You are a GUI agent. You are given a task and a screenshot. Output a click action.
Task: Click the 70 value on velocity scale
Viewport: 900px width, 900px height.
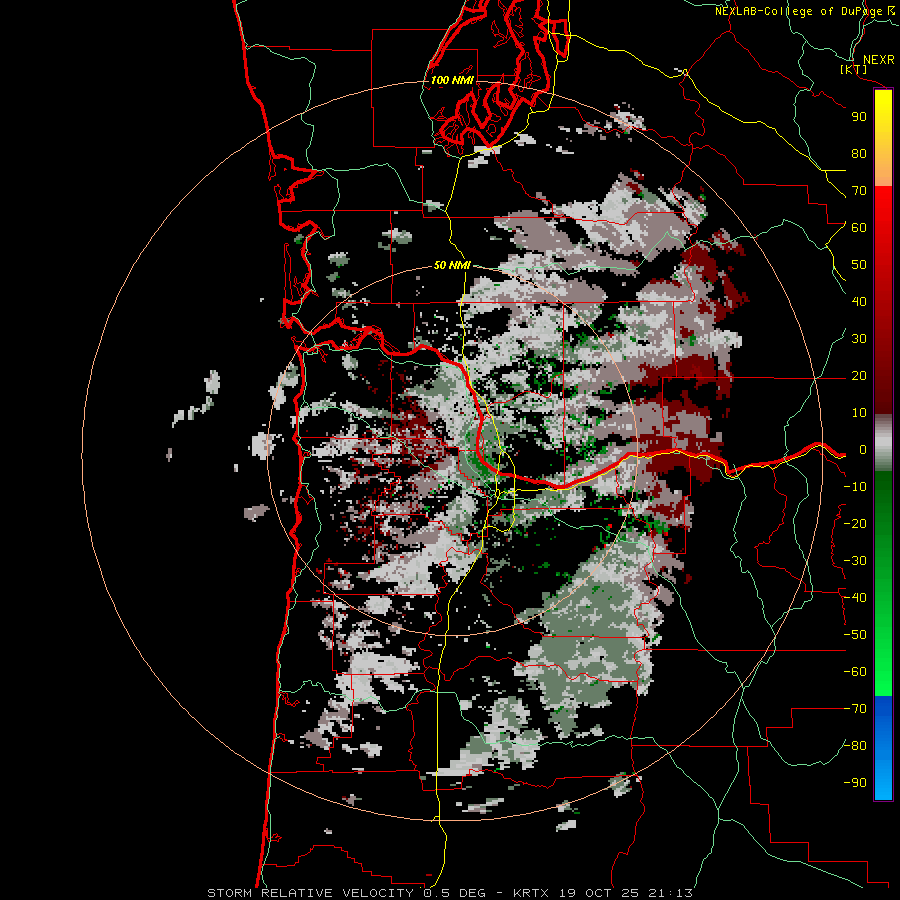[859, 191]
